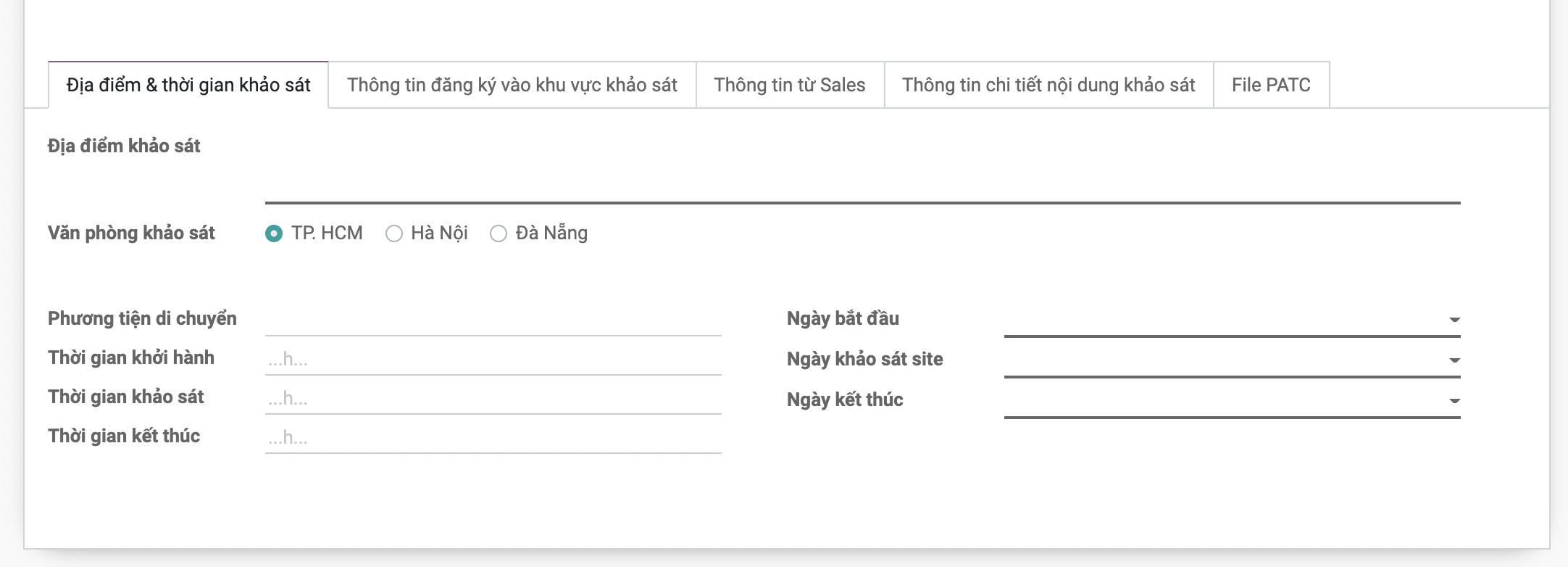Select the TP. HCM office radio button

pos(274,233)
